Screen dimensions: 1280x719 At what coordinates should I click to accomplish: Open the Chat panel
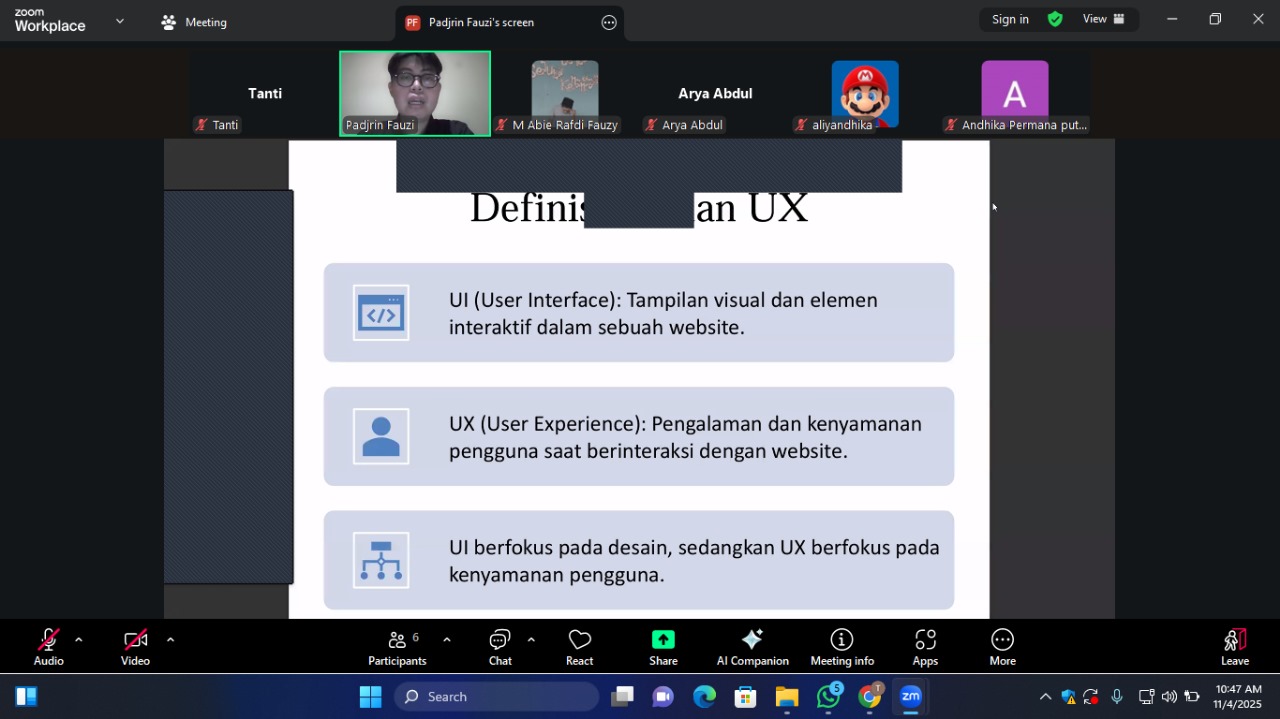pos(500,647)
